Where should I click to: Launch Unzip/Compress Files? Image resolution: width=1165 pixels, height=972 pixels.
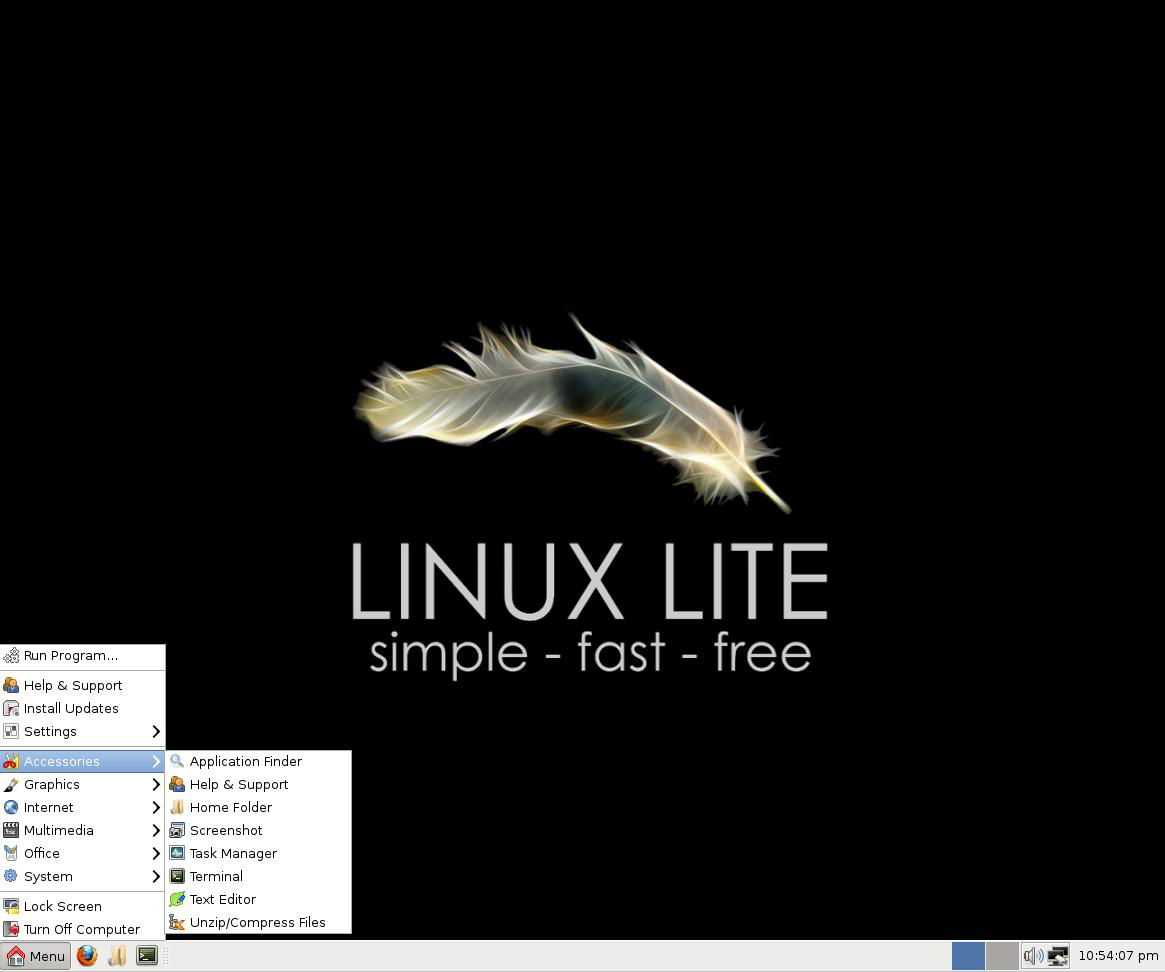(257, 922)
